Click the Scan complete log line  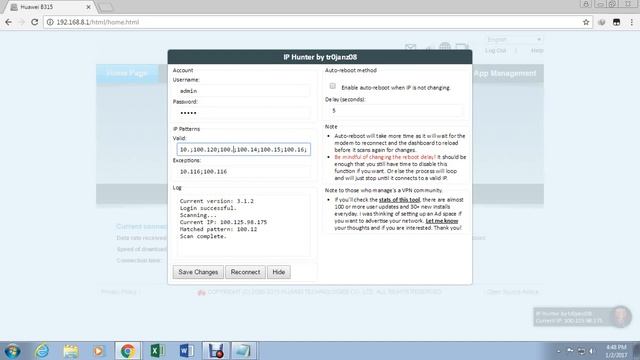[x=203, y=236]
